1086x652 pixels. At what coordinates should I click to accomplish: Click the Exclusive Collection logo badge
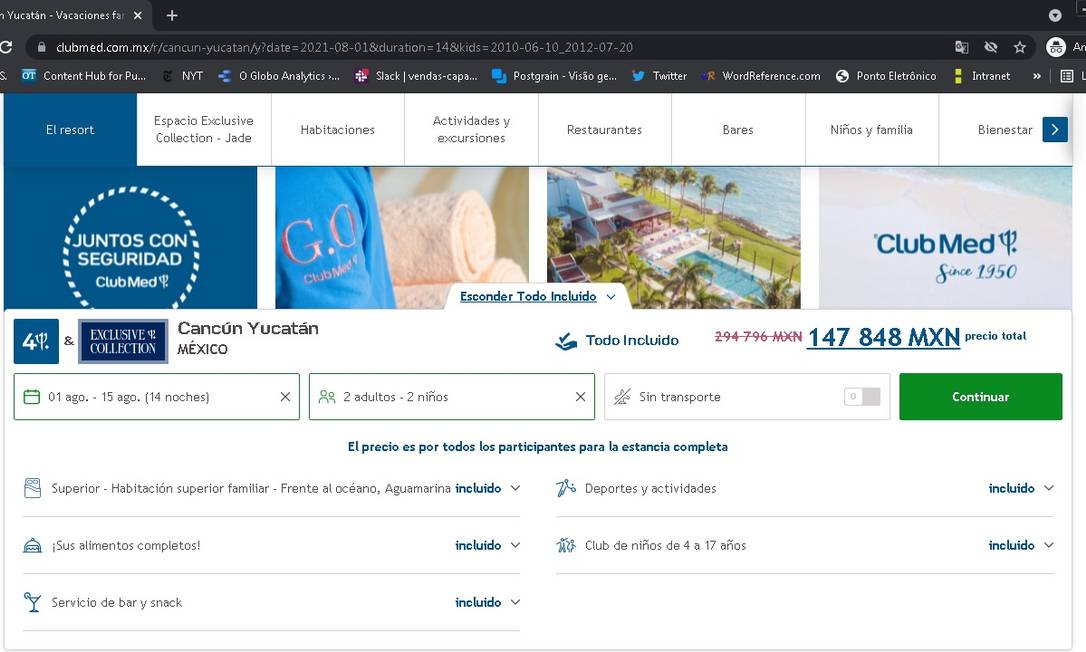[123, 341]
